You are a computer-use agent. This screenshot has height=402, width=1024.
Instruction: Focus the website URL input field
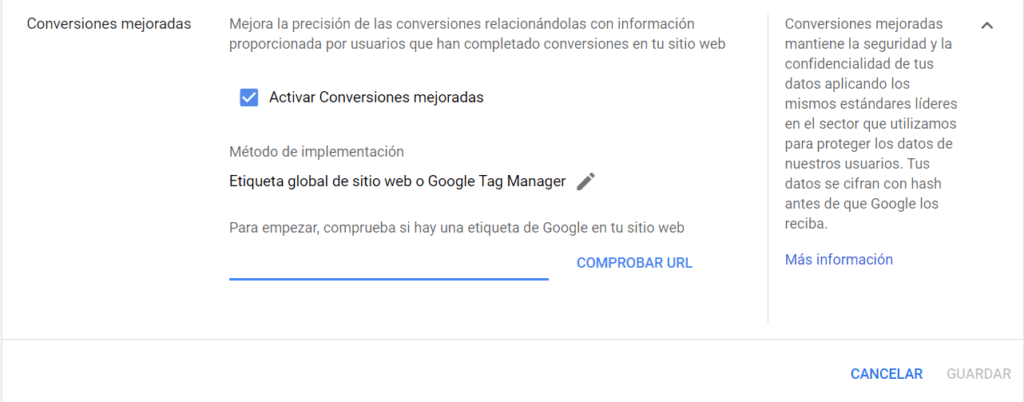(389, 264)
